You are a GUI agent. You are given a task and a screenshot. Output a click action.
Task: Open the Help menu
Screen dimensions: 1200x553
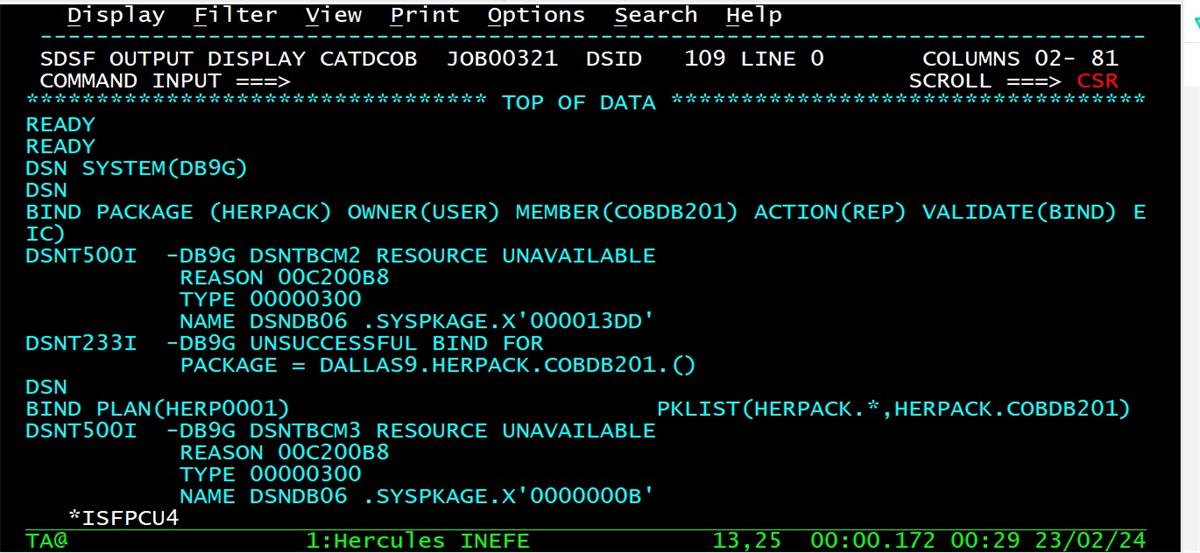click(x=754, y=15)
